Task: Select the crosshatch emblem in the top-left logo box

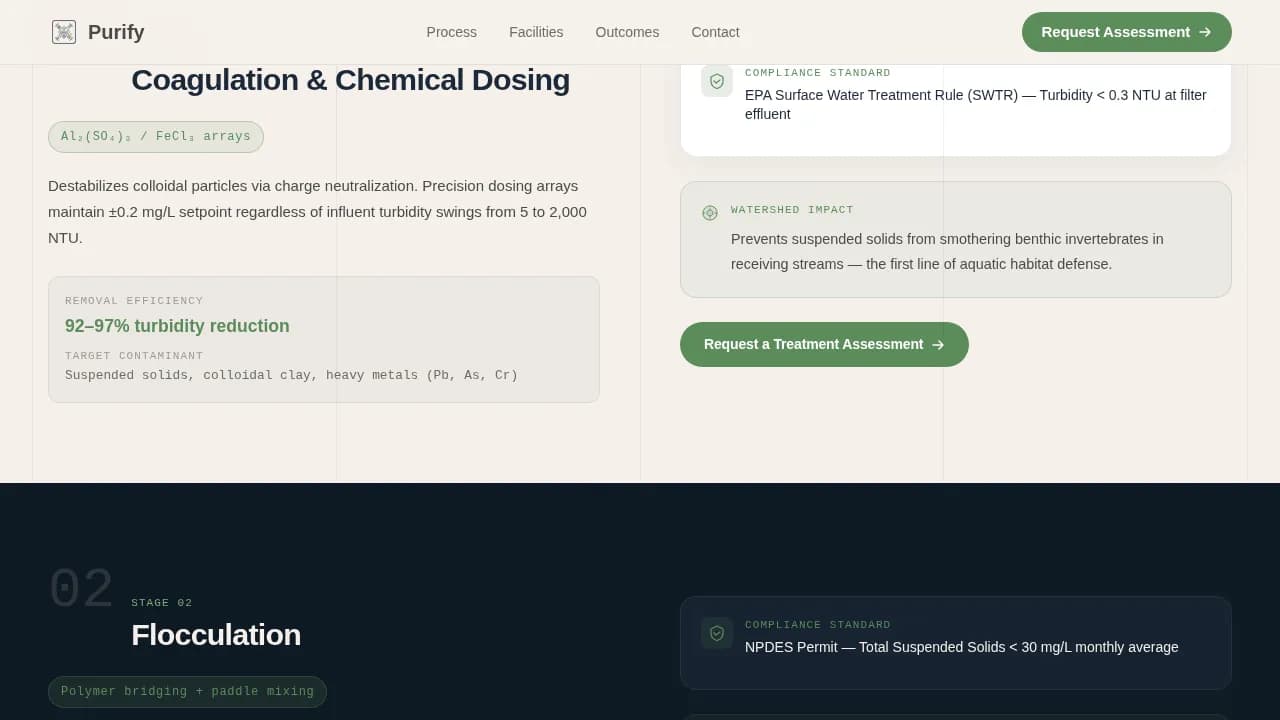Action: click(64, 31)
